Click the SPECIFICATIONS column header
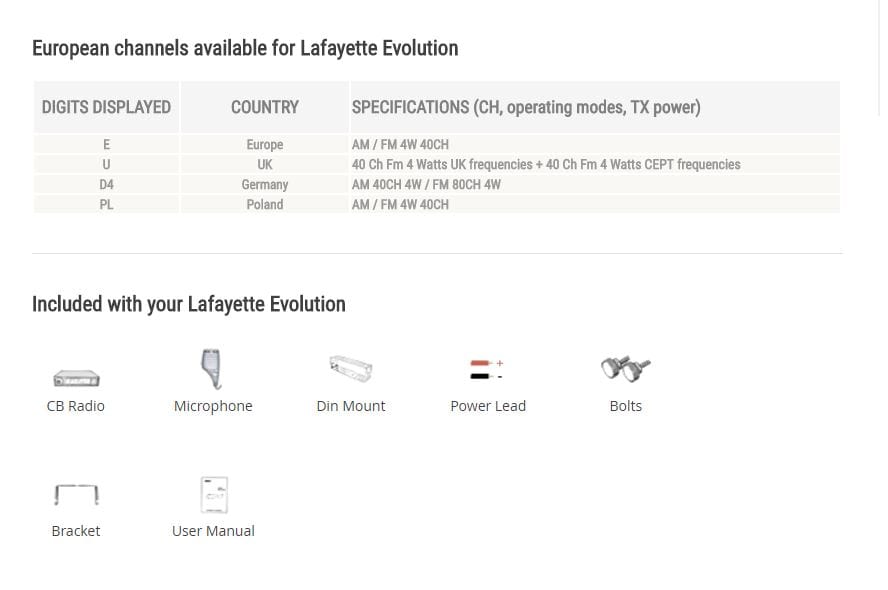 click(x=526, y=107)
